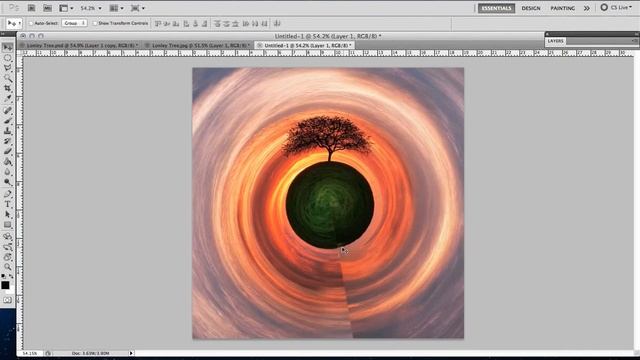Open Mini Bridge from the application bar

[x=47, y=8]
